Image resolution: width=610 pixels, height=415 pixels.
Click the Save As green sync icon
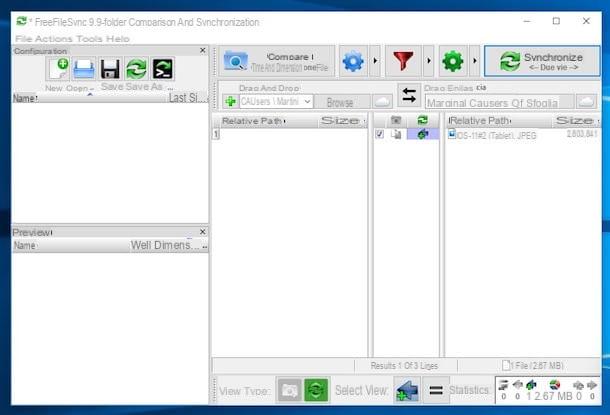click(x=136, y=69)
